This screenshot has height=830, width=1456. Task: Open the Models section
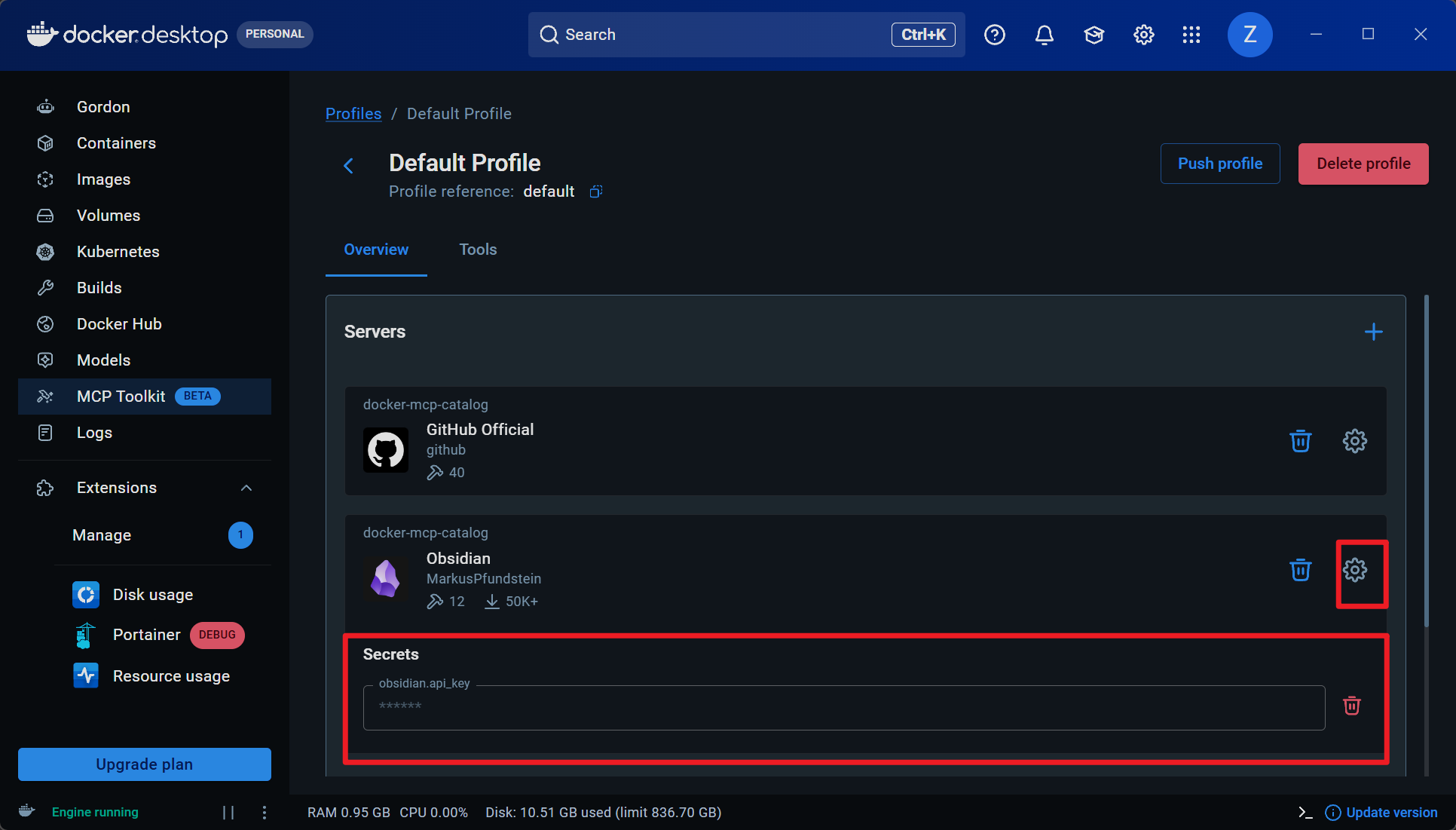(x=145, y=360)
